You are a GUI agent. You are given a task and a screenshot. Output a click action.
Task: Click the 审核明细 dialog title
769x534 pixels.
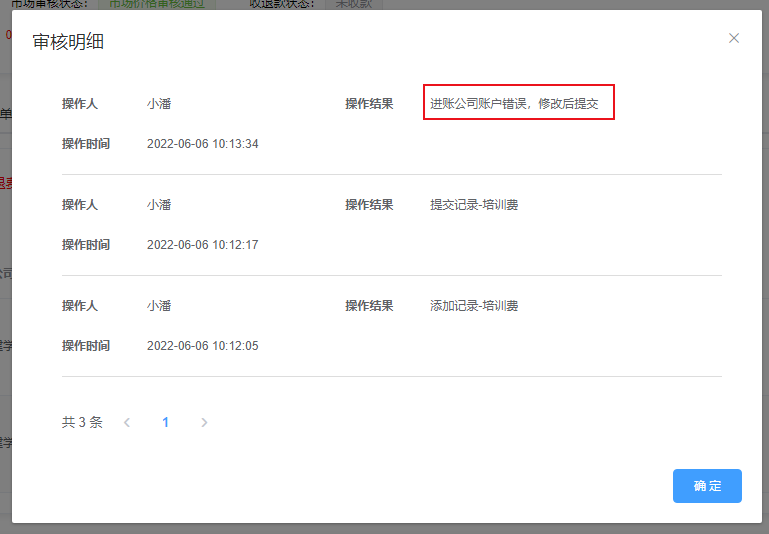pyautogui.click(x=68, y=41)
